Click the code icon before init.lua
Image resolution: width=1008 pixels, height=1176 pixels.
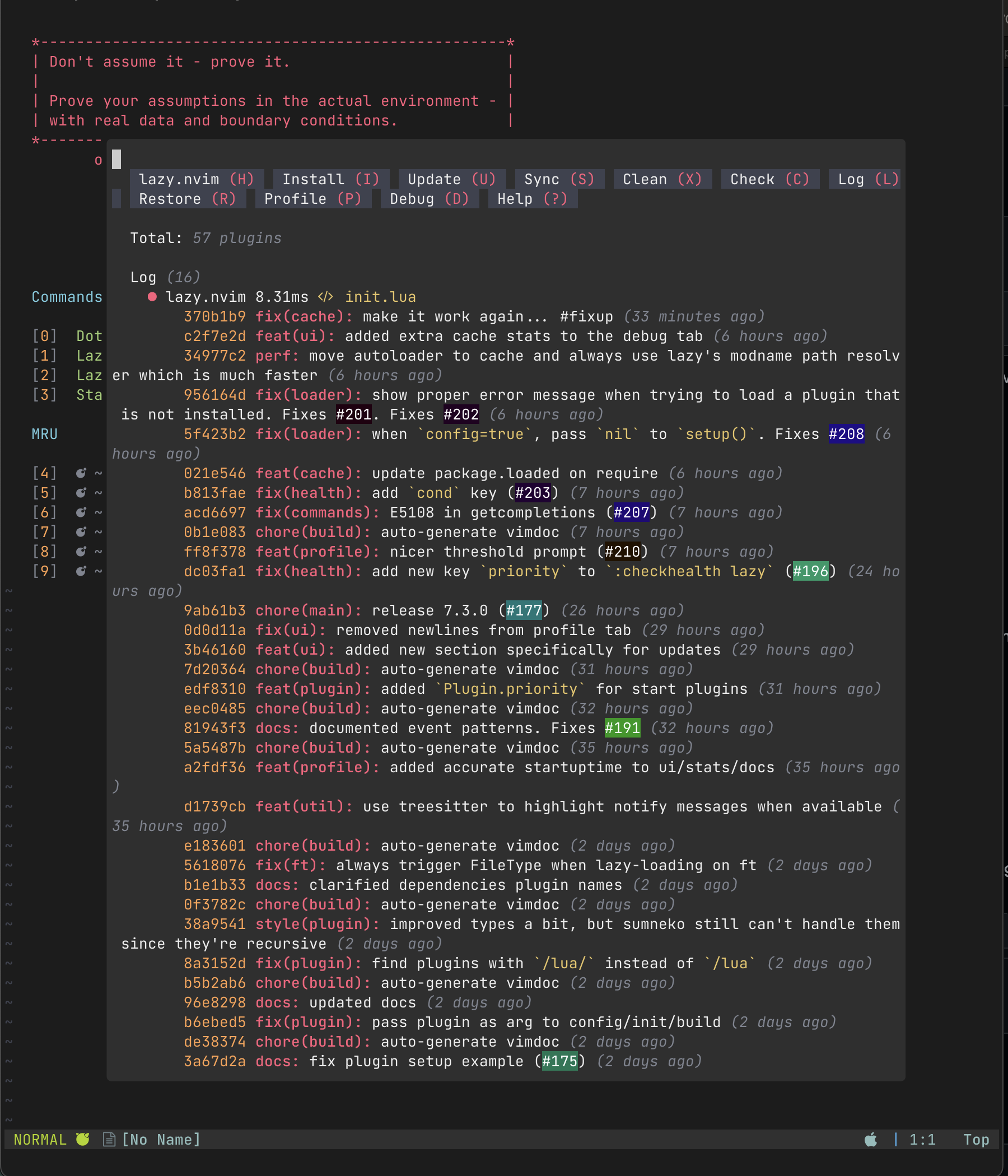[326, 297]
